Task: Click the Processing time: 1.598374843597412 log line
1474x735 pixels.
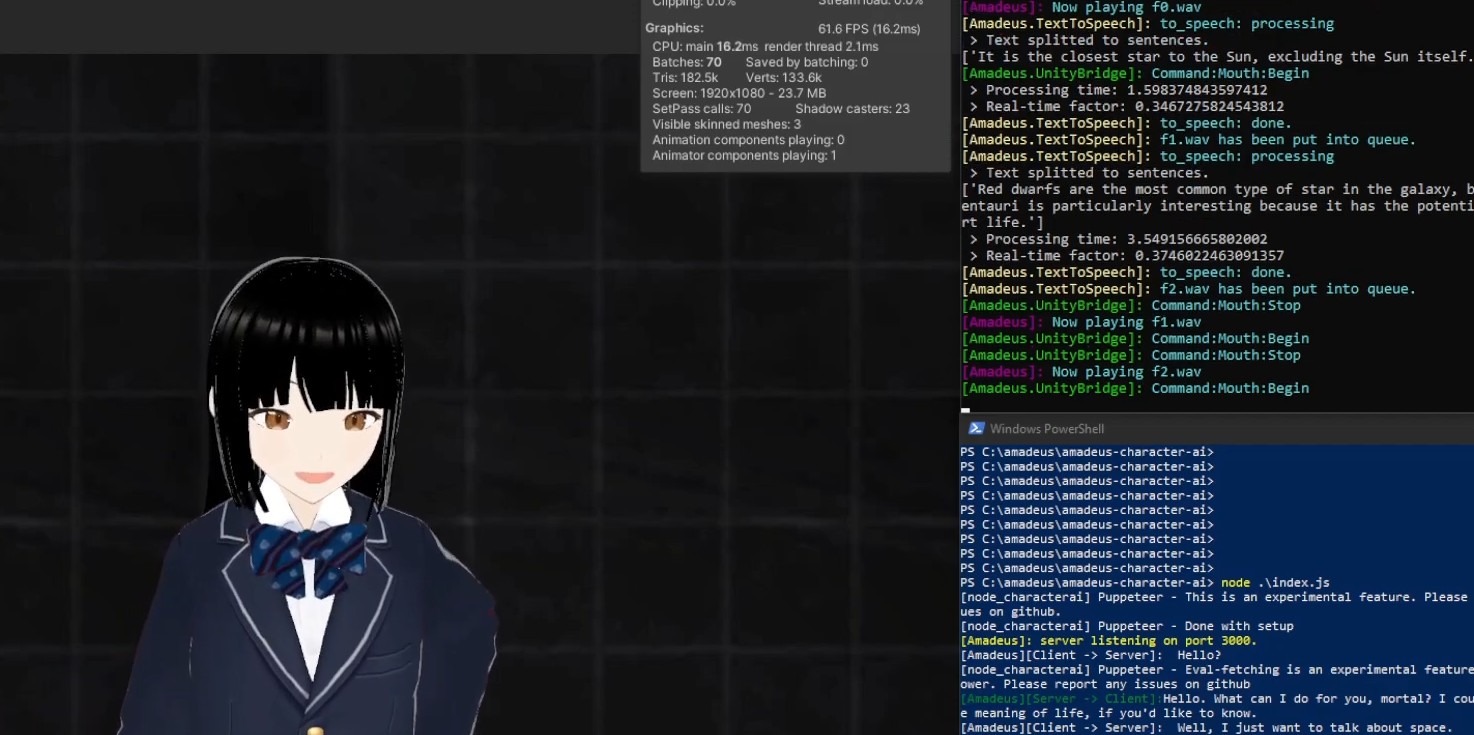Action: click(x=1118, y=90)
